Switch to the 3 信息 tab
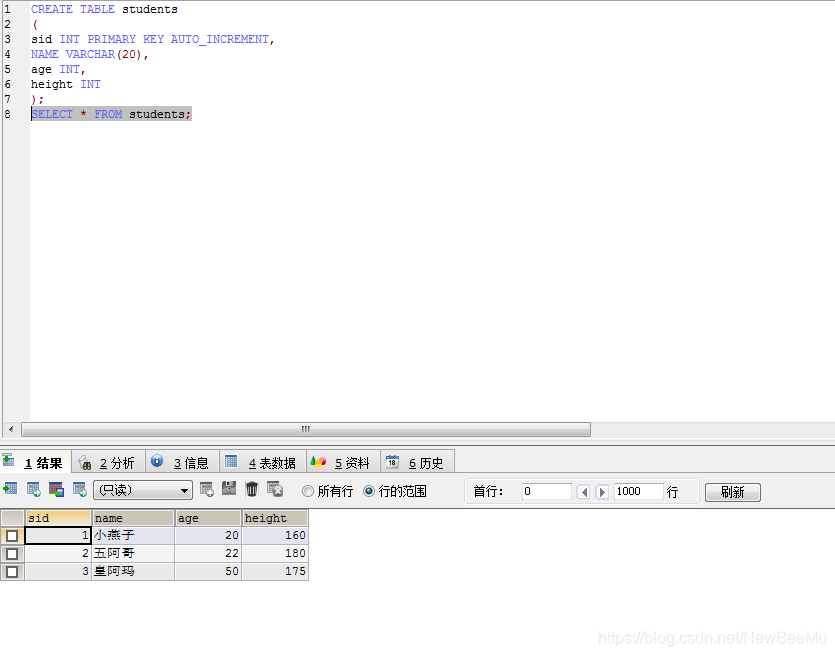Viewport: 835px width, 656px height. pos(183,462)
